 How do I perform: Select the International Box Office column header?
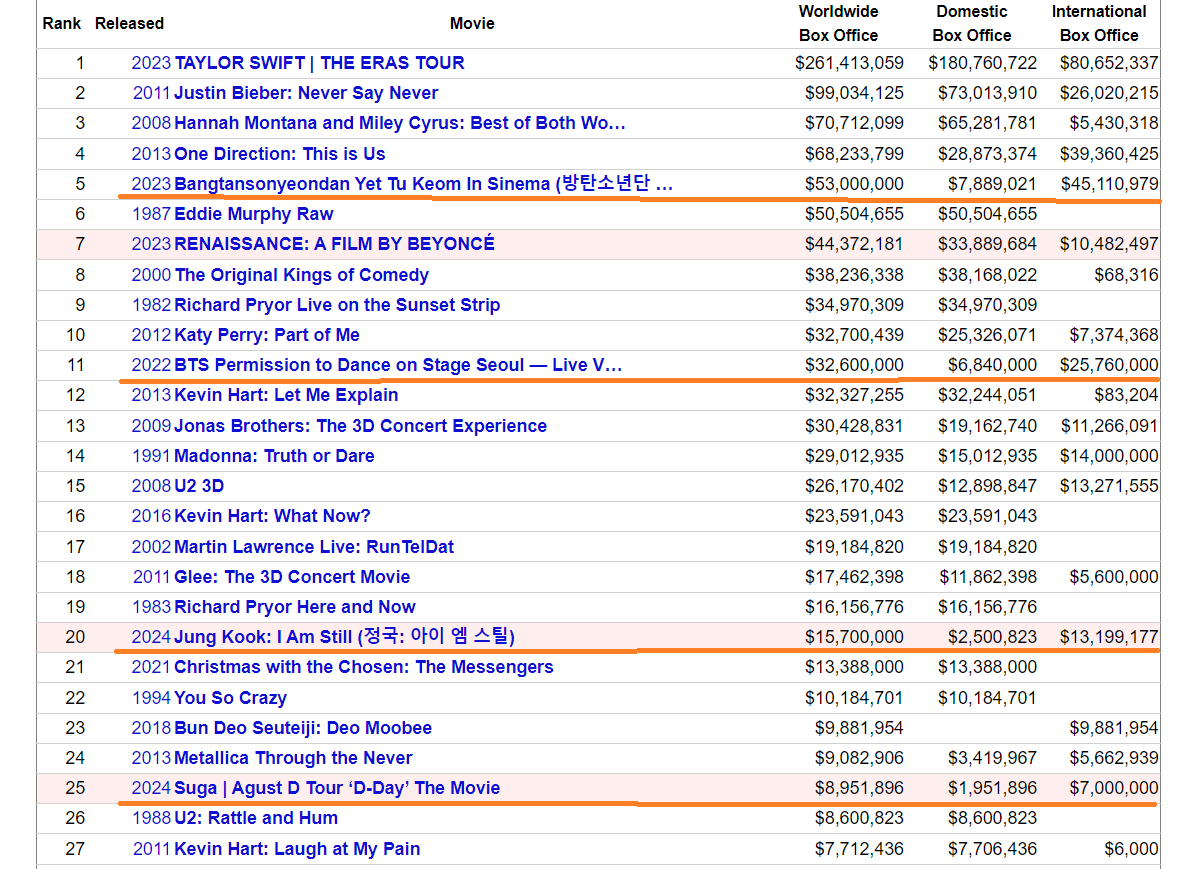coord(1099,24)
